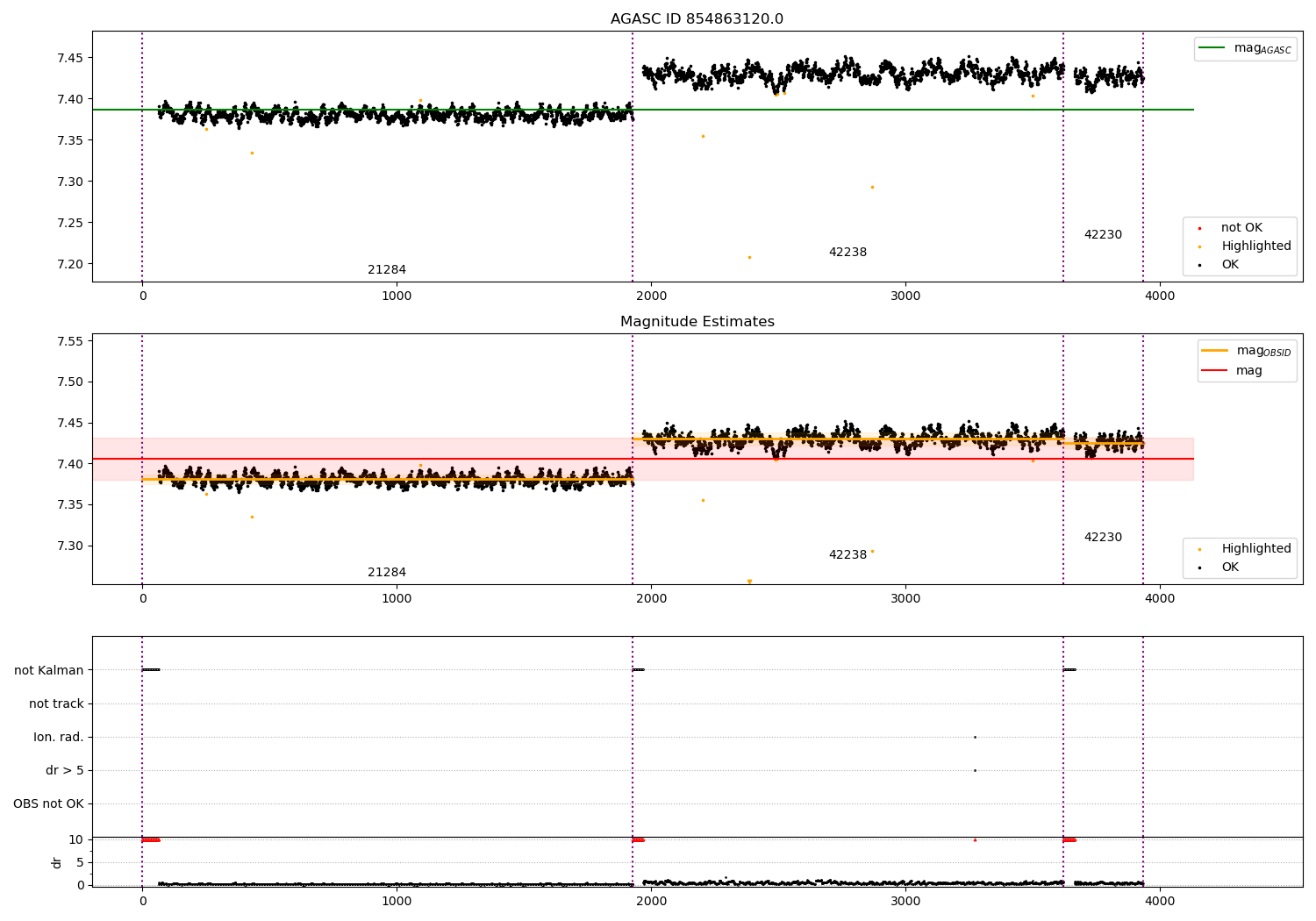Click the '42230' obsid label in top plot
1316x921 pixels.
[1103, 234]
